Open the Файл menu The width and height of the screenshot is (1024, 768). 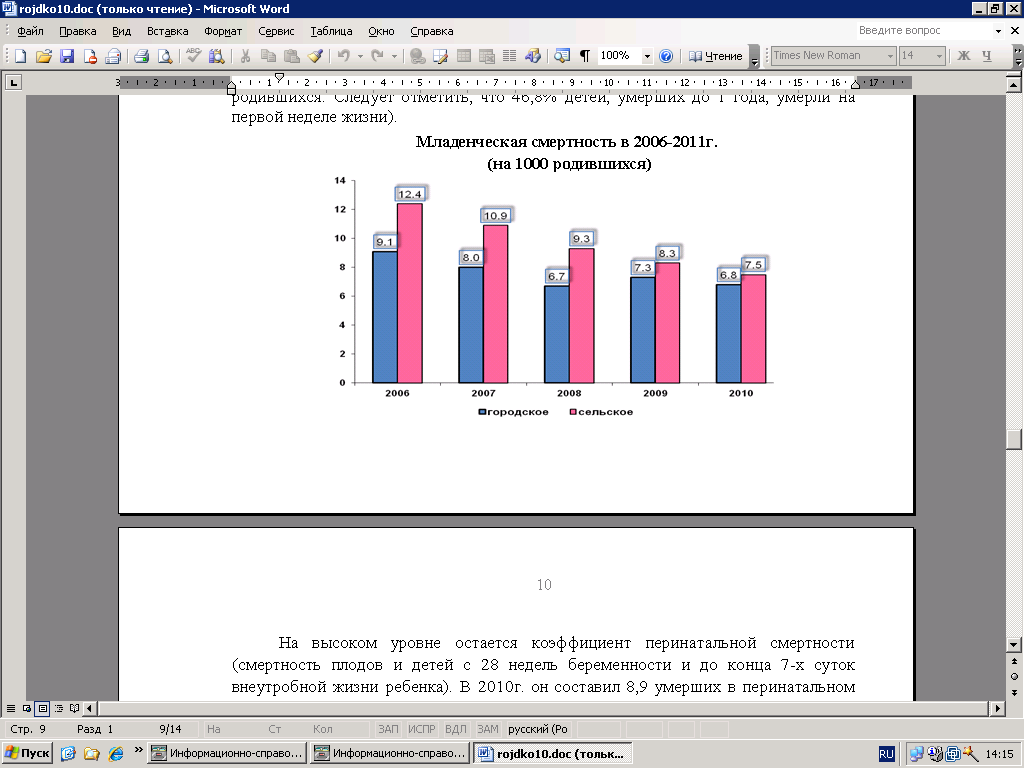click(30, 31)
